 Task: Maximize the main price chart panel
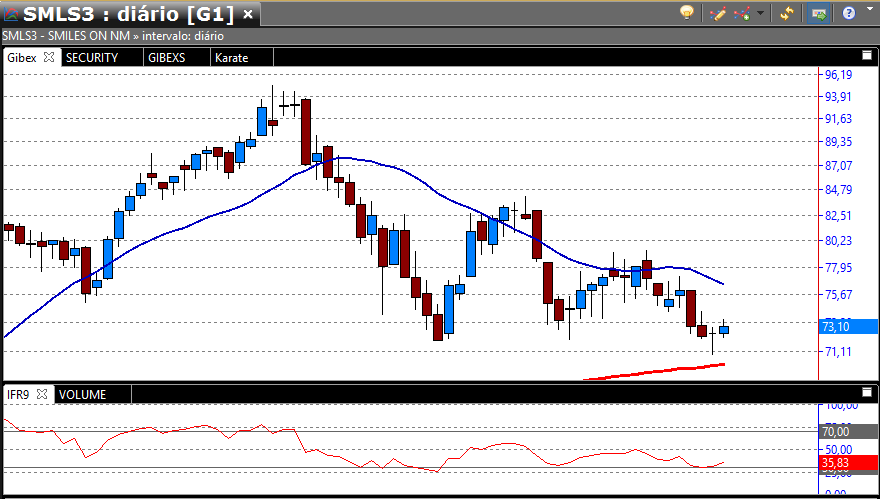(867, 56)
